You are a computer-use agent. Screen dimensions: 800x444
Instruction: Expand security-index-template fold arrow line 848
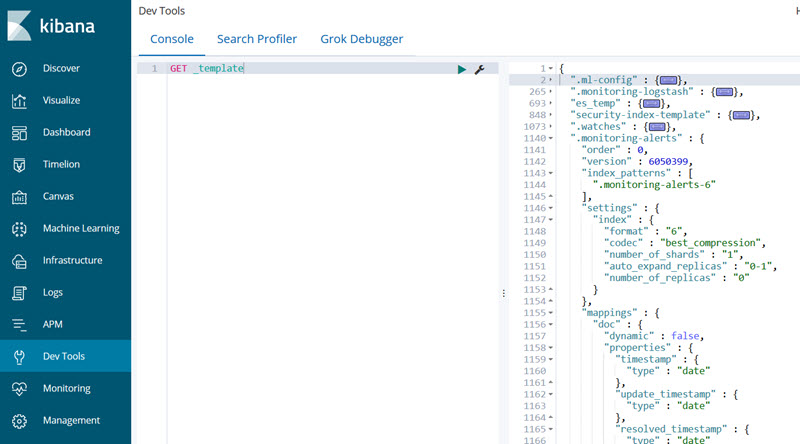click(551, 115)
